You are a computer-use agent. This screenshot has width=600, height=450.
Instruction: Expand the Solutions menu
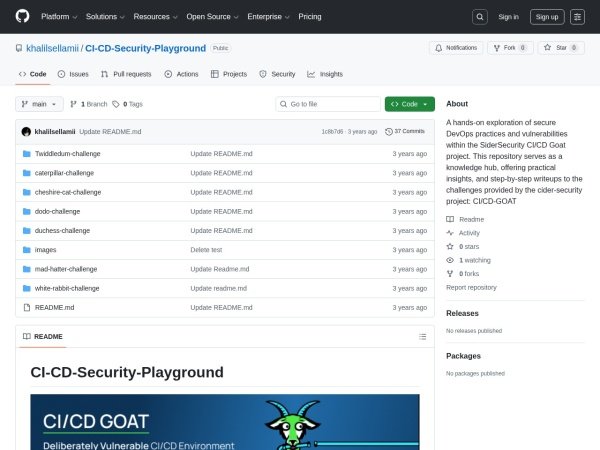click(x=105, y=16)
